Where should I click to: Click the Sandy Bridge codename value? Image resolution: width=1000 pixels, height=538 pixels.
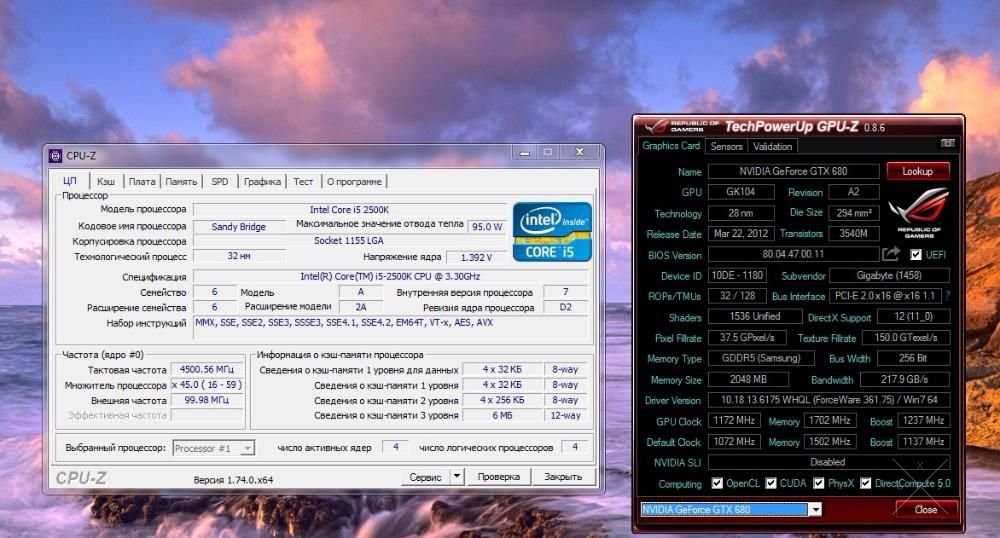tap(239, 226)
